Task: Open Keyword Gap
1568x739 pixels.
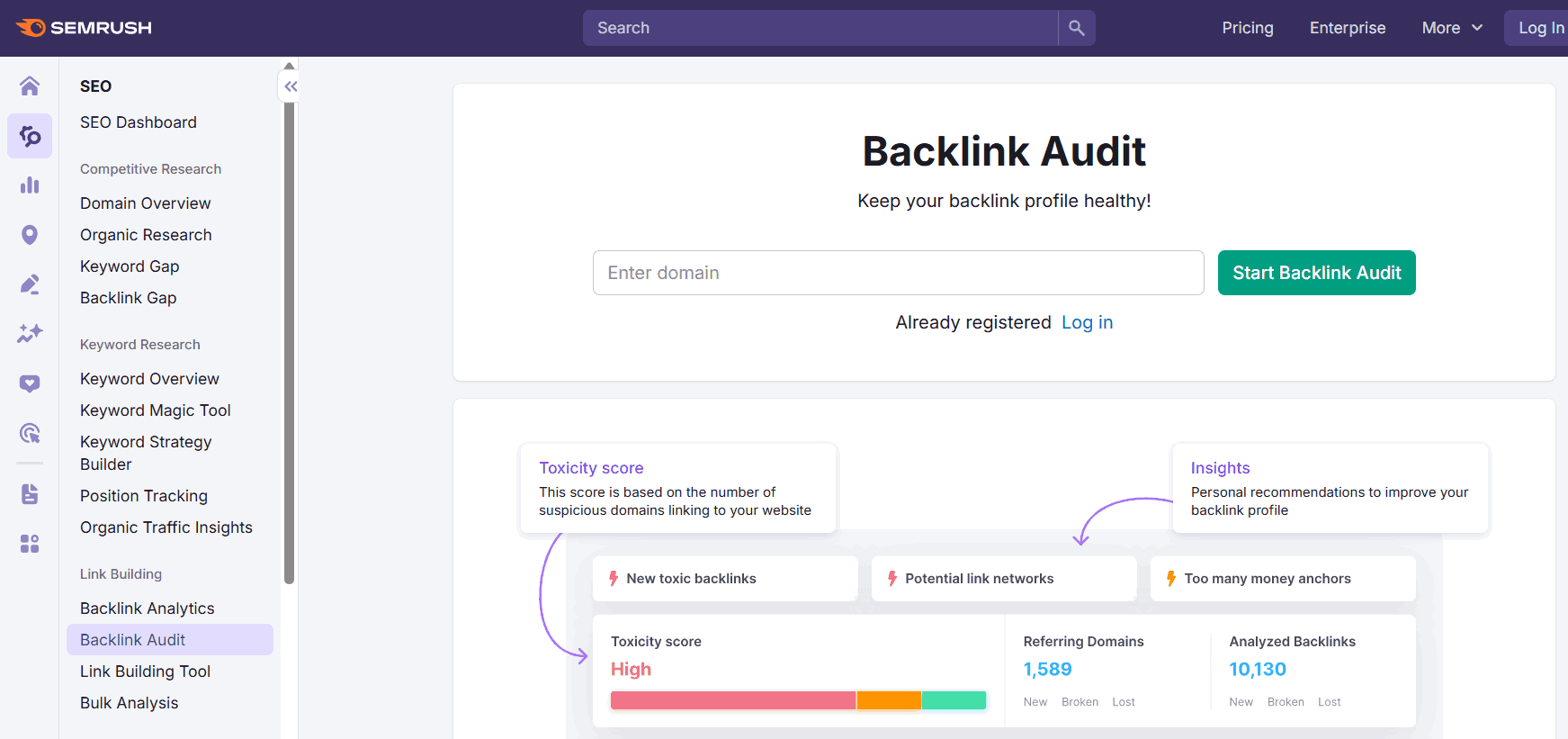Action: tap(130, 266)
